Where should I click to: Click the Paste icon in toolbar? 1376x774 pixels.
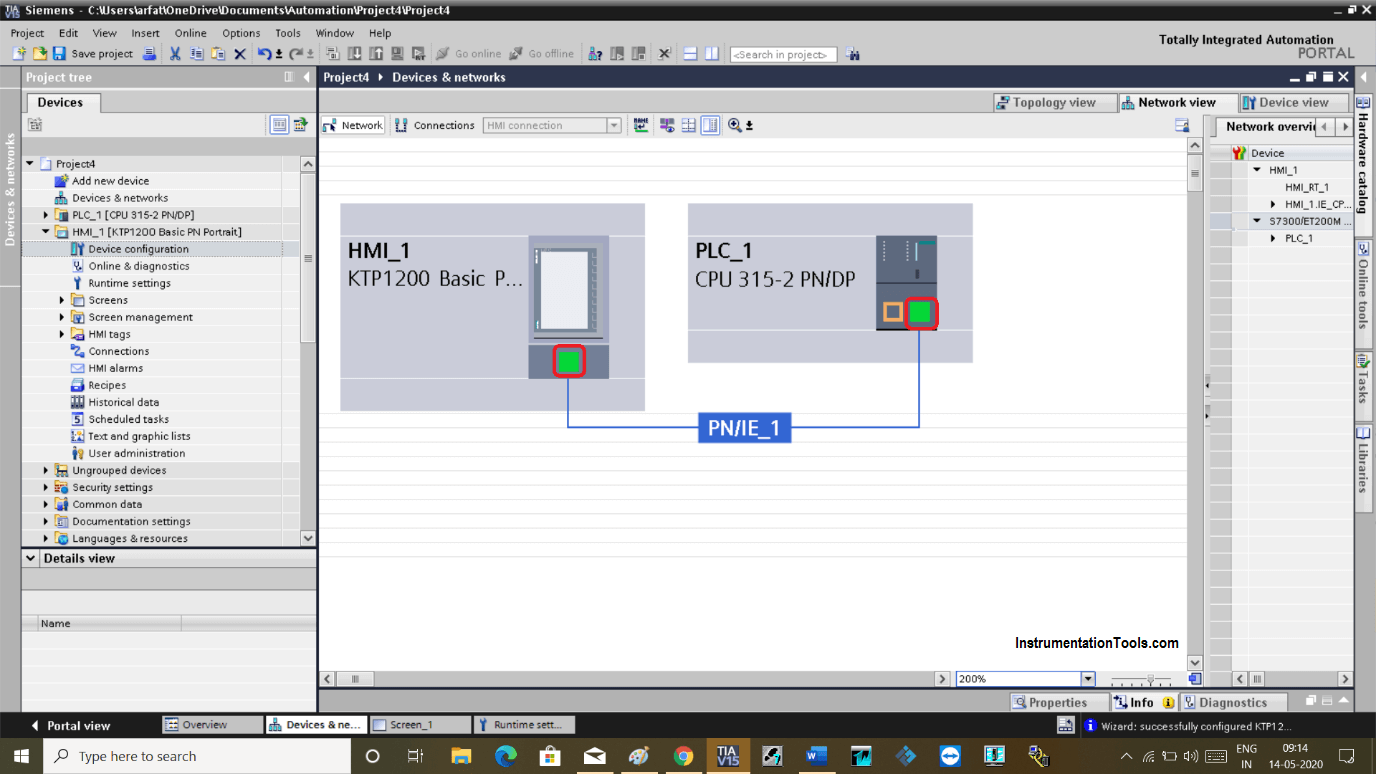pyautogui.click(x=217, y=54)
